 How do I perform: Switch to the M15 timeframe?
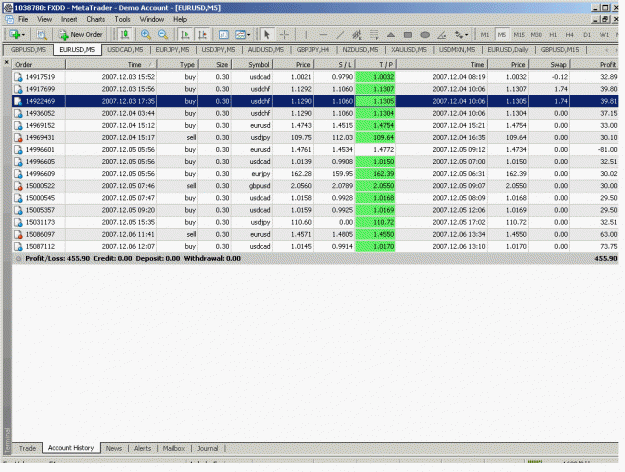pyautogui.click(x=519, y=35)
